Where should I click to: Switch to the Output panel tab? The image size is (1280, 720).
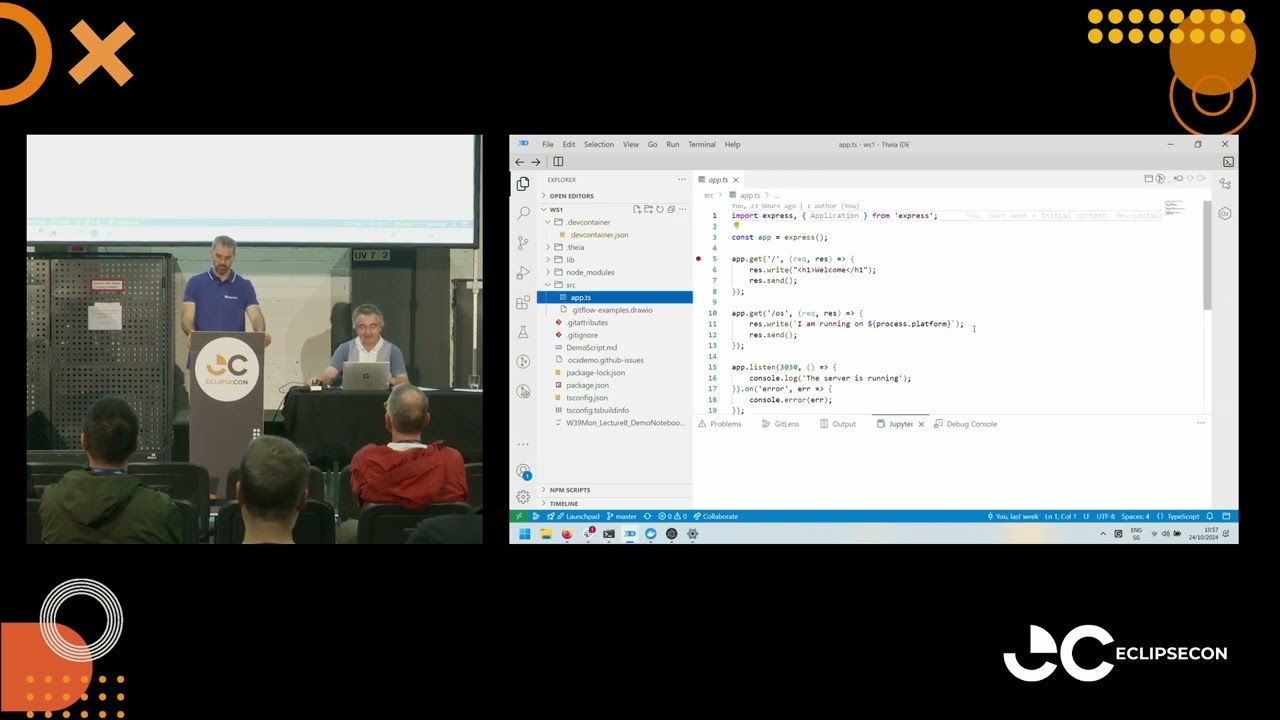839,424
